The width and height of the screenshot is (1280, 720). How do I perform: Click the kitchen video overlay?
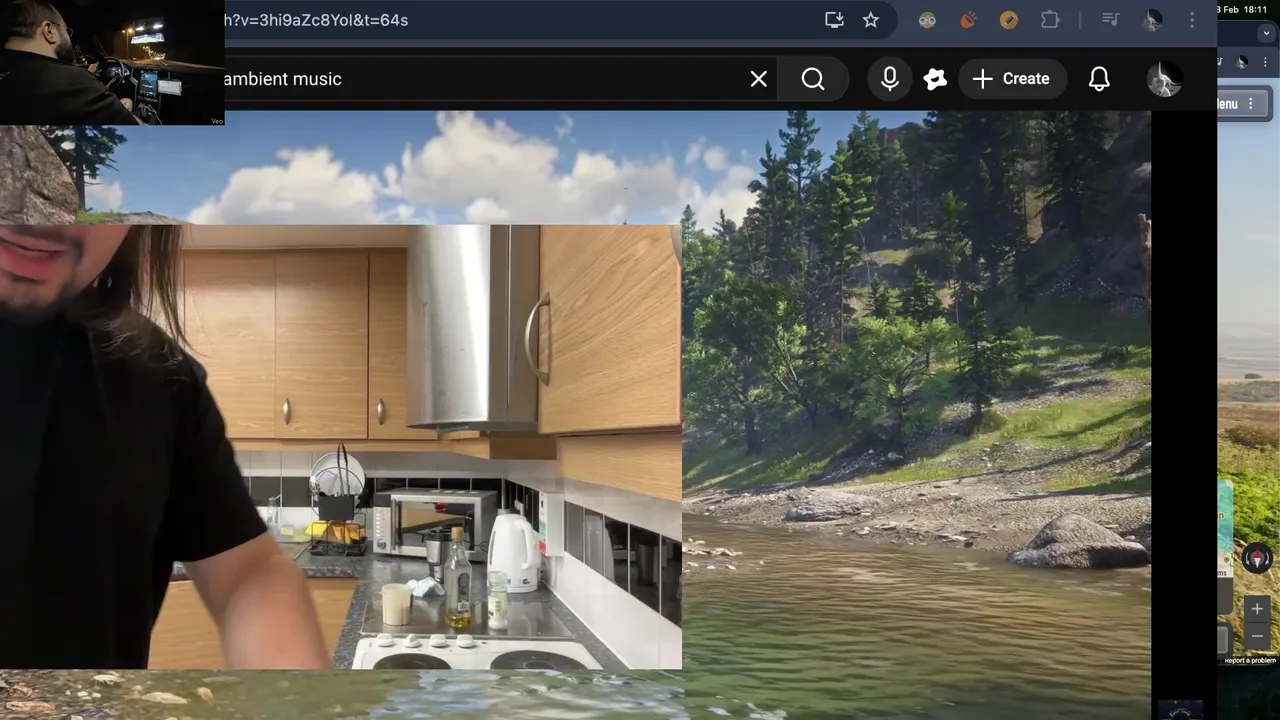point(341,447)
